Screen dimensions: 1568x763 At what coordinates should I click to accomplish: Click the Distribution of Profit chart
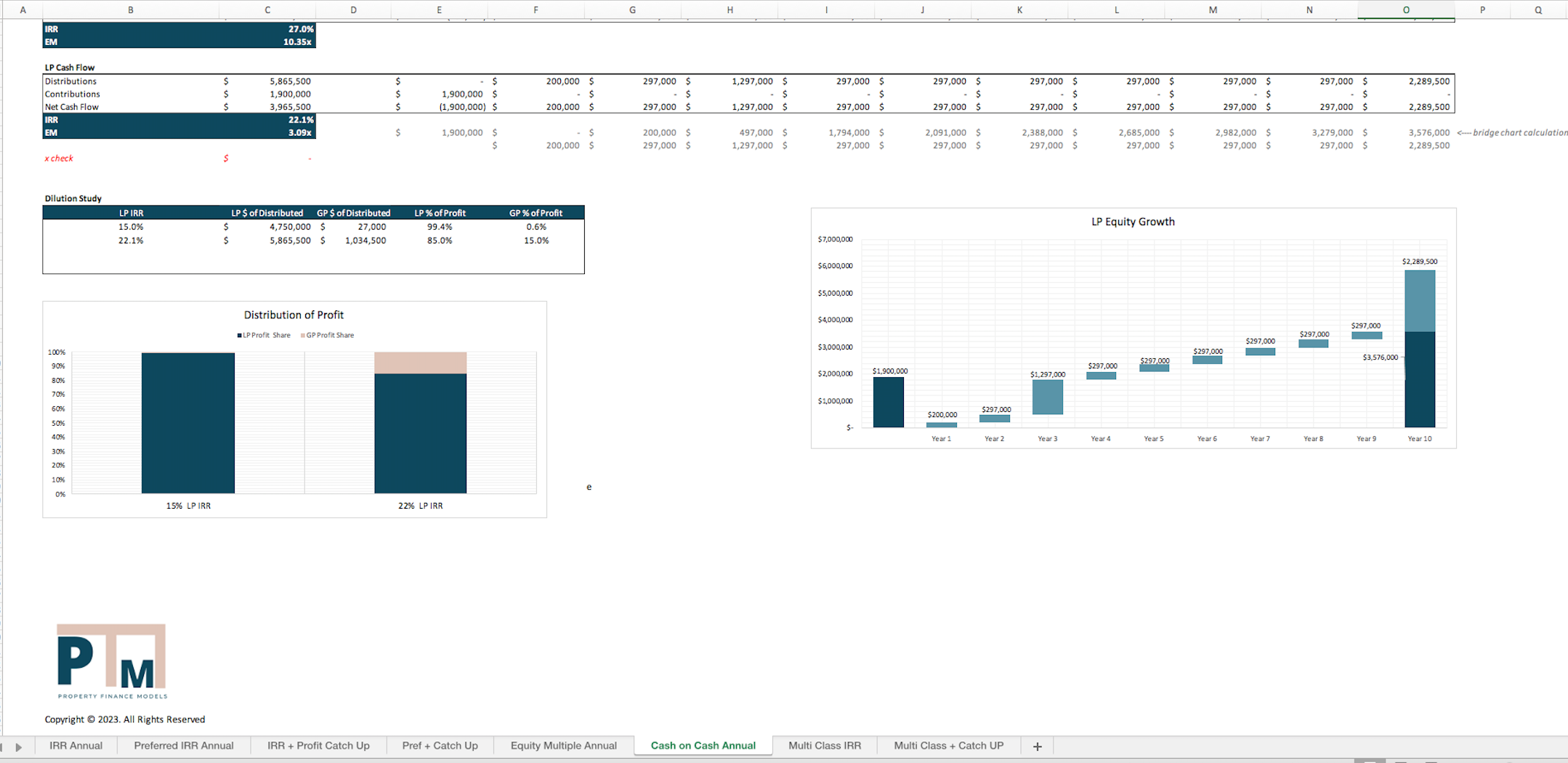pos(294,407)
